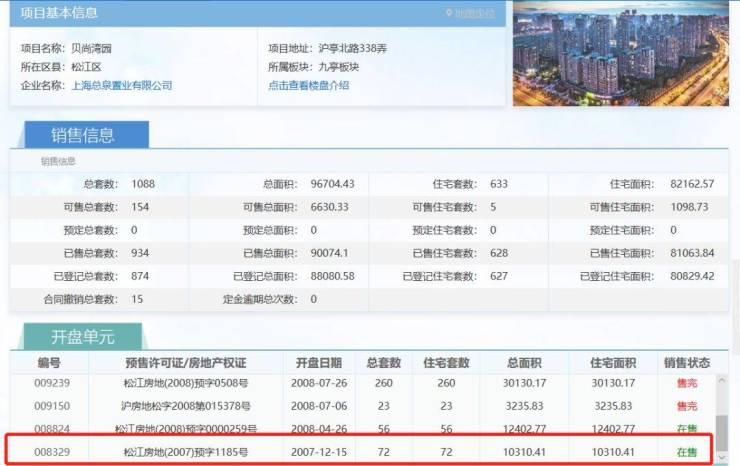The height and width of the screenshot is (466, 740).
Task: Click the 点击查看楼盘介绍 link
Action: click(x=308, y=86)
